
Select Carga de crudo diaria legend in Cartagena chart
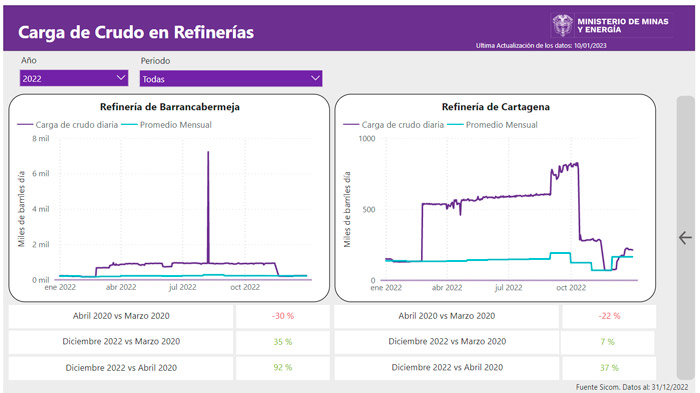pos(394,125)
